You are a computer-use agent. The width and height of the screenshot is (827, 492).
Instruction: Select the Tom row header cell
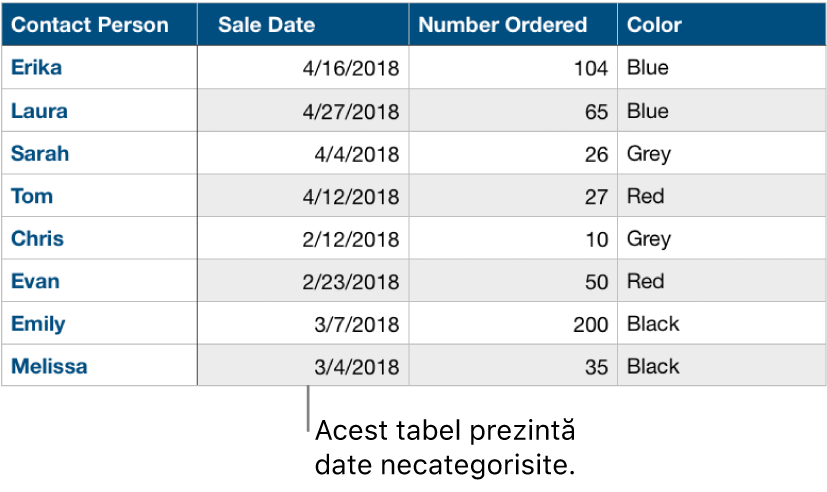point(32,196)
